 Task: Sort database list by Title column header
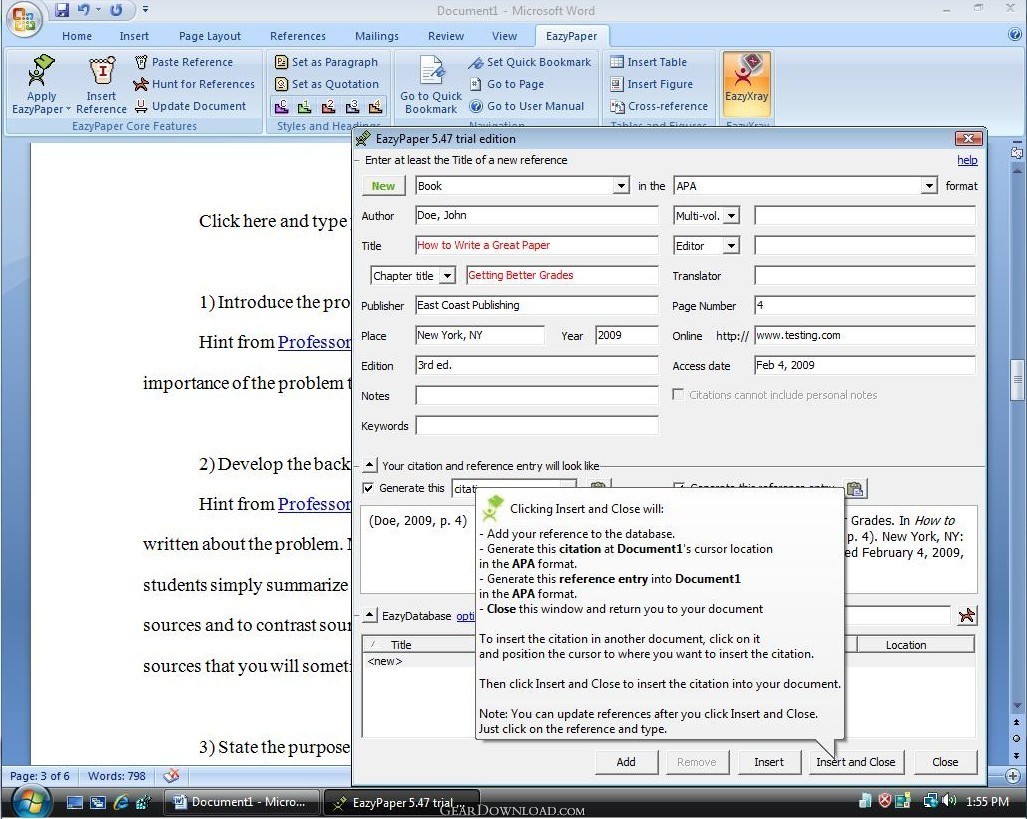(419, 645)
